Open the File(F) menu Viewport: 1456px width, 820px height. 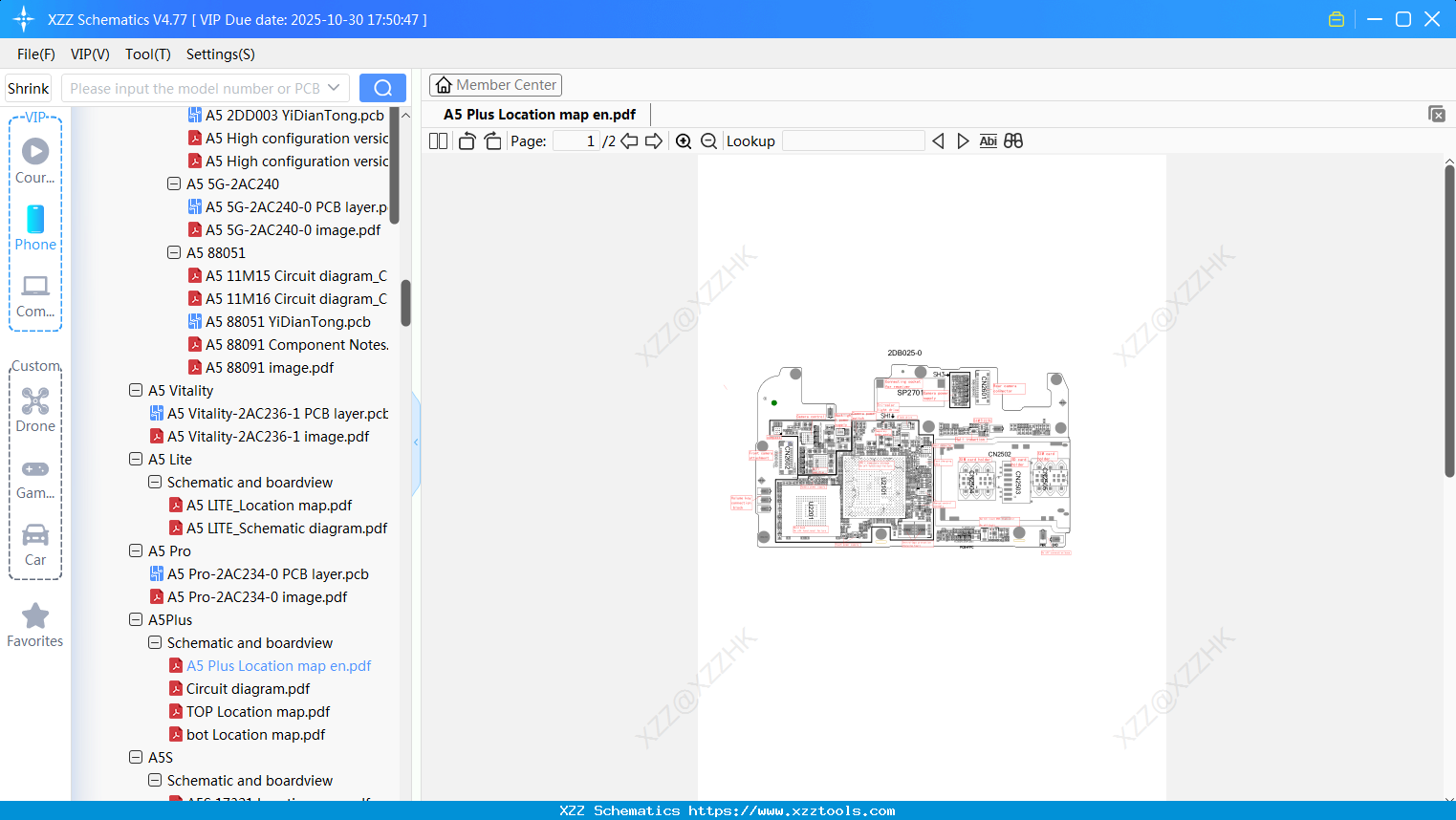pyautogui.click(x=36, y=54)
